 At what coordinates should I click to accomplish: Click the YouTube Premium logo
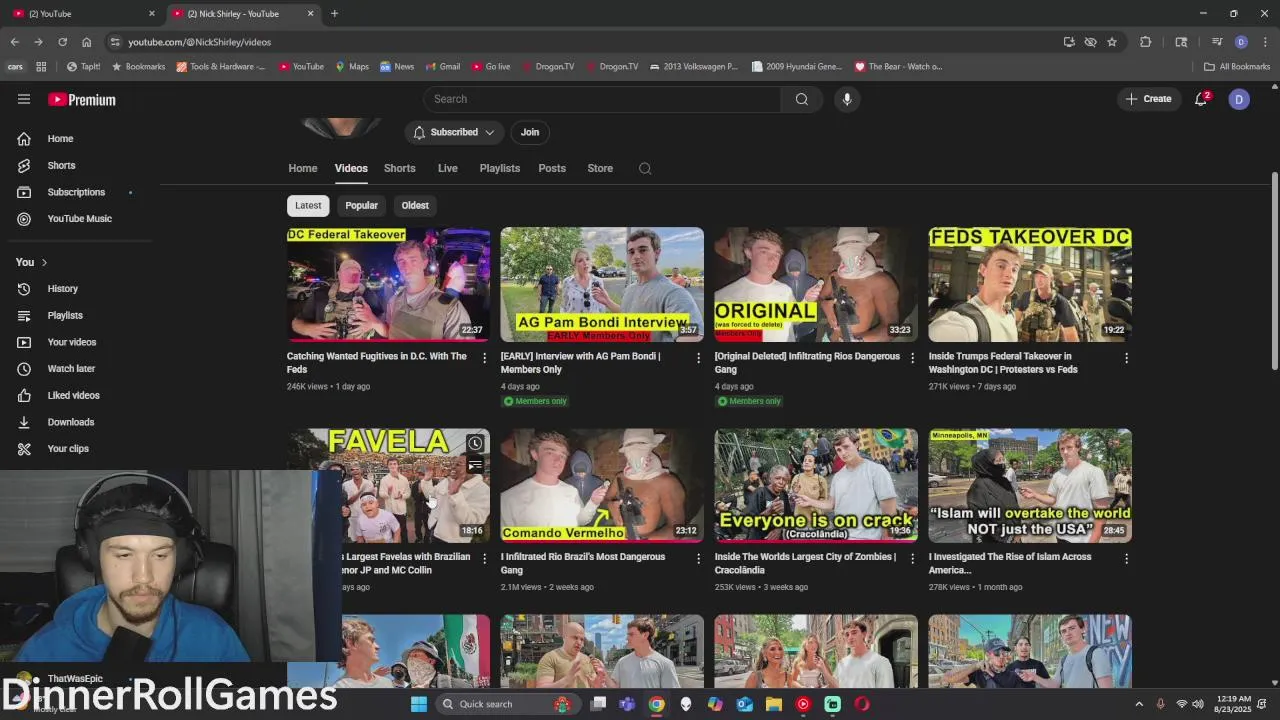[x=82, y=99]
